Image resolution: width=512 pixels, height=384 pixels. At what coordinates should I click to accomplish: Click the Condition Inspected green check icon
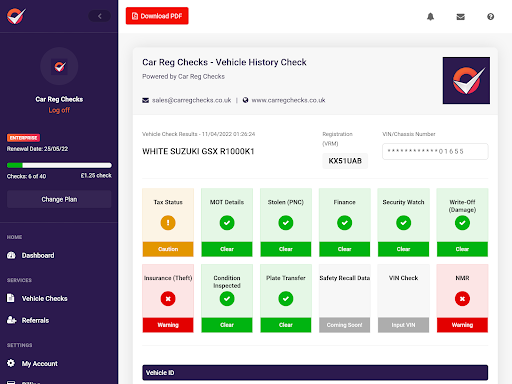(x=227, y=299)
